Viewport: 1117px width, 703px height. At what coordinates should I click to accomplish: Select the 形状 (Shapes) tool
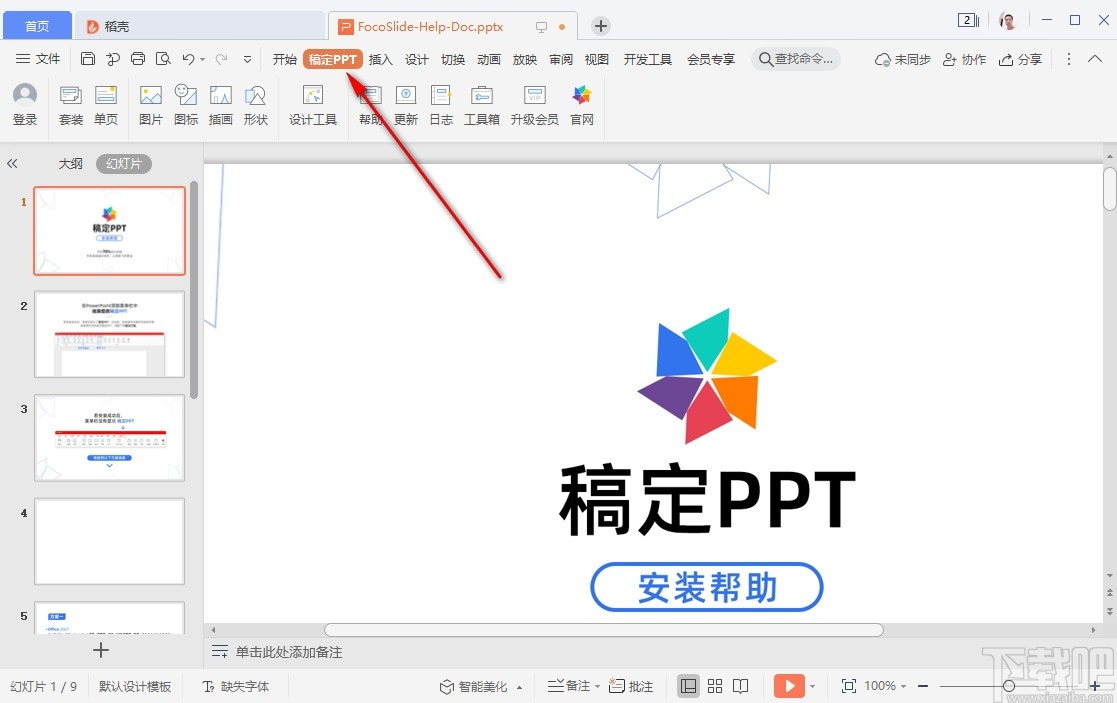coord(255,103)
